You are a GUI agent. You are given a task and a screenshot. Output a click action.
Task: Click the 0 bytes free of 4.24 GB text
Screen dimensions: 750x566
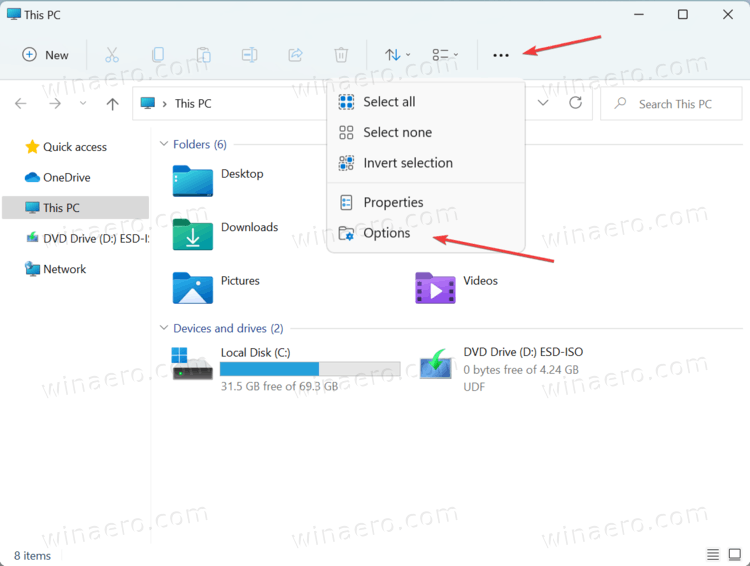(x=521, y=370)
